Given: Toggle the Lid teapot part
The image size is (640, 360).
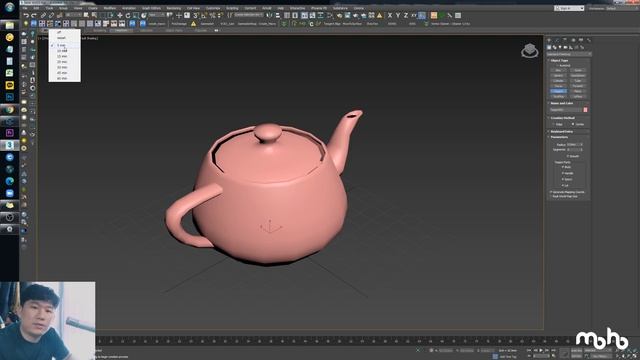Looking at the screenshot, I should point(565,185).
